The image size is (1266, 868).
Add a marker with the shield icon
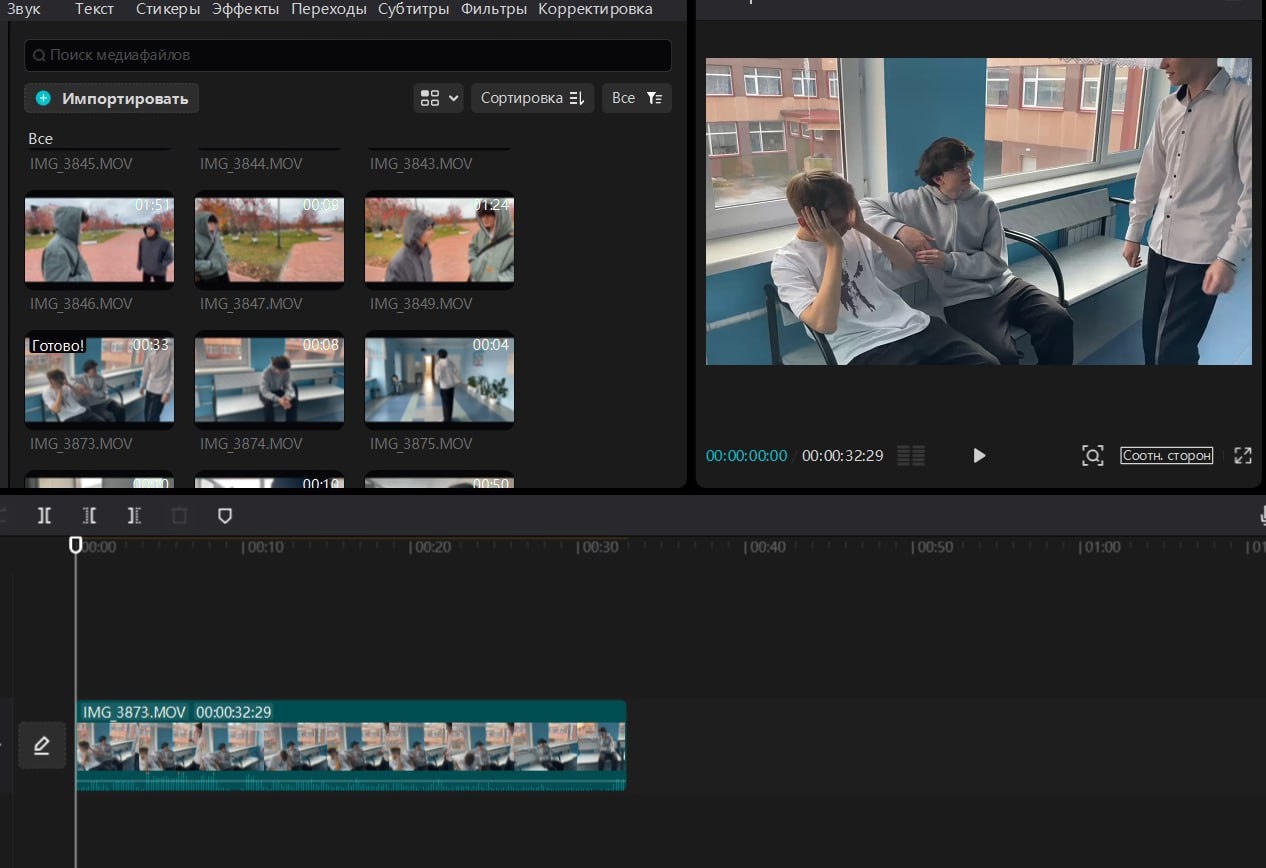tap(225, 516)
